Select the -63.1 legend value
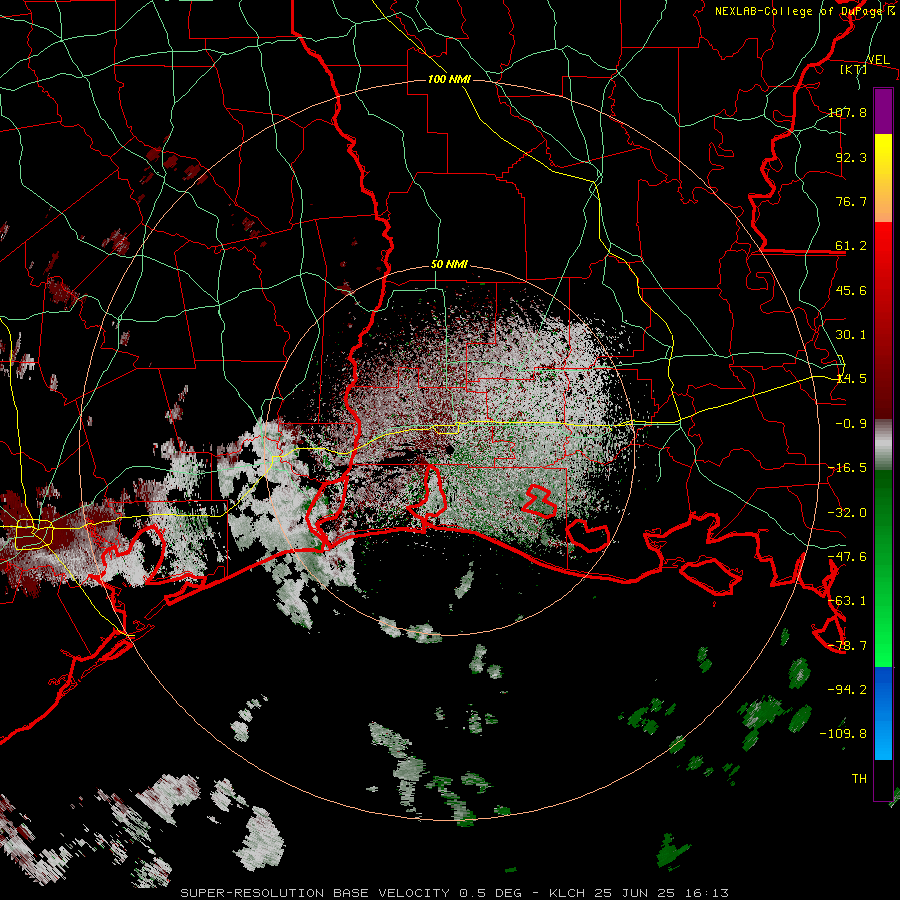Screen dimensions: 900x900 [847, 601]
